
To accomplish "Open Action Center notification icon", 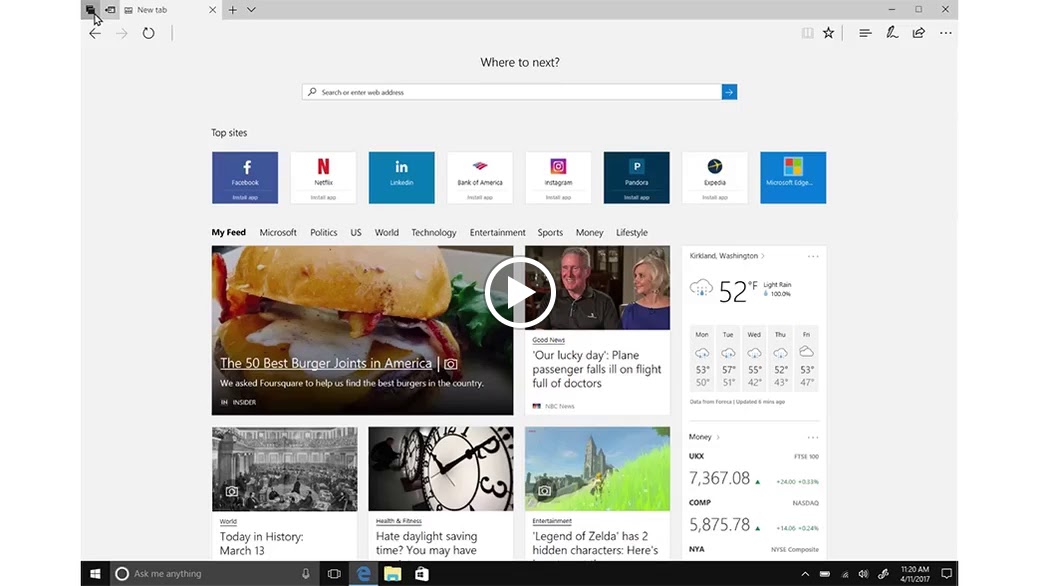I will pyautogui.click(x=946, y=574).
